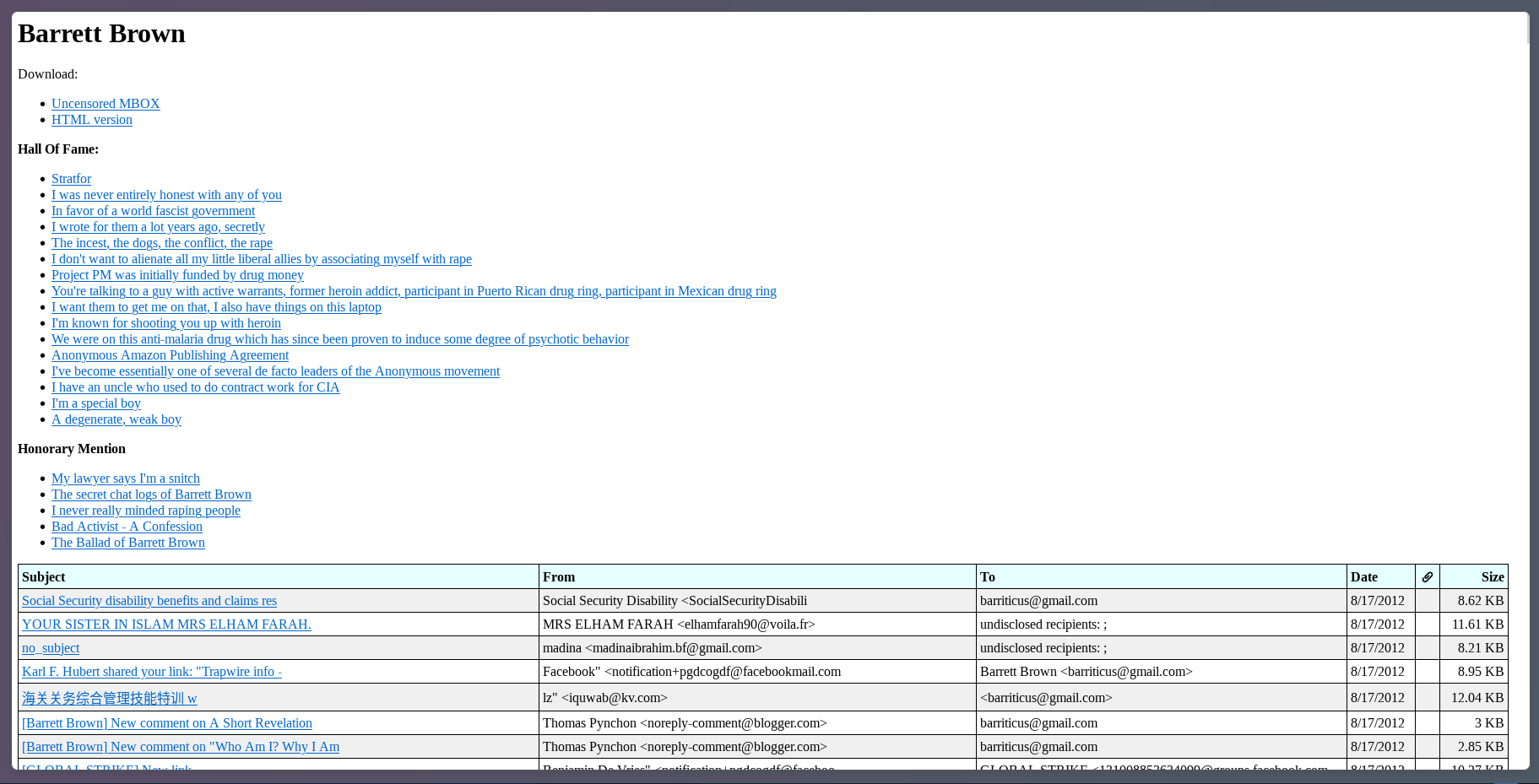Open the Chinese-titled email subject
Viewport: 1539px width, 784px height.
click(110, 698)
